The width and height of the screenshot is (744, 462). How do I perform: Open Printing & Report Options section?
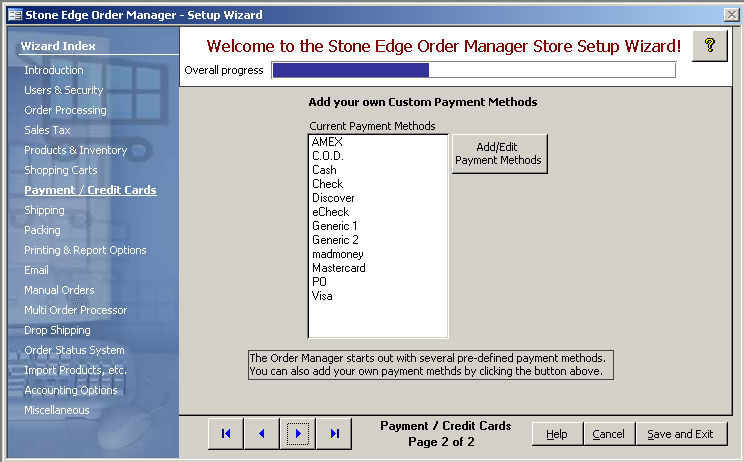pyautogui.click(x=85, y=250)
